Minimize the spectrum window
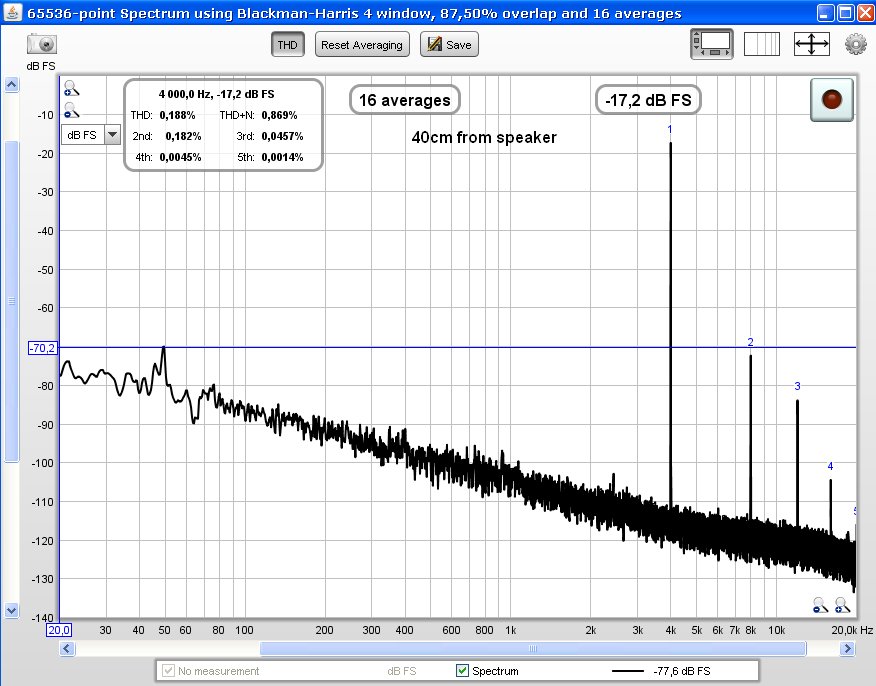 825,13
